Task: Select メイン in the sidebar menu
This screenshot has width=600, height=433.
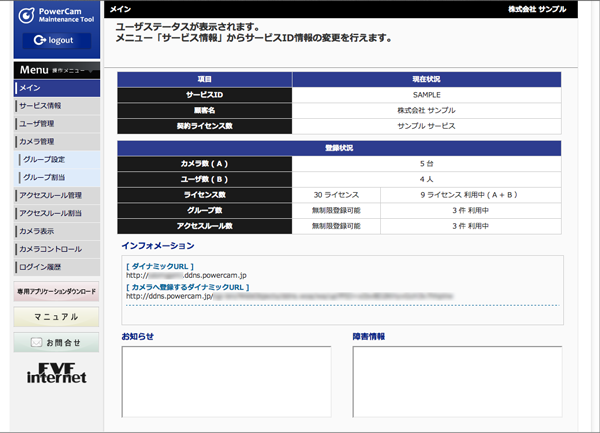Action: (56, 89)
